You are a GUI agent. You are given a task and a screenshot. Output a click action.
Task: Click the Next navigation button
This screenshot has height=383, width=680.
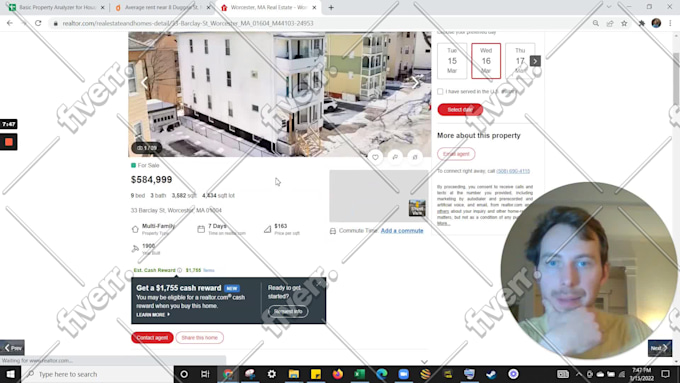tap(659, 348)
